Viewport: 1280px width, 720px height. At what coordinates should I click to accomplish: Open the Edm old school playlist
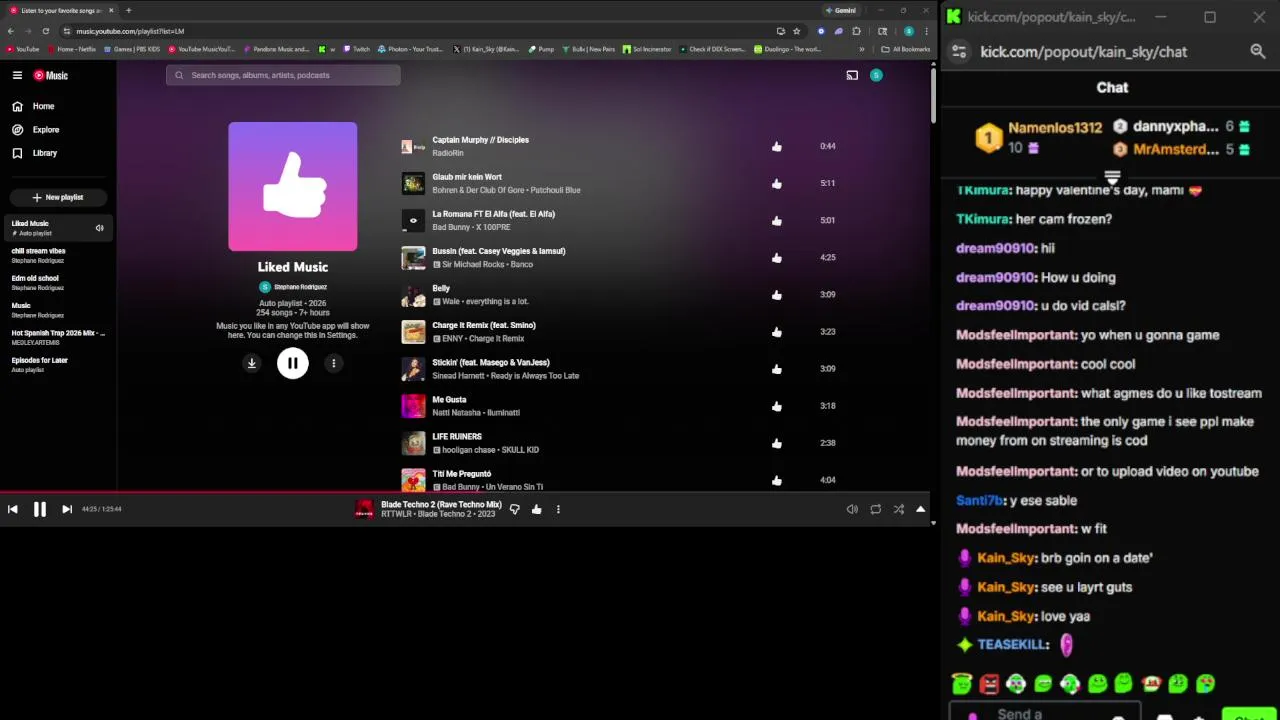[58, 283]
